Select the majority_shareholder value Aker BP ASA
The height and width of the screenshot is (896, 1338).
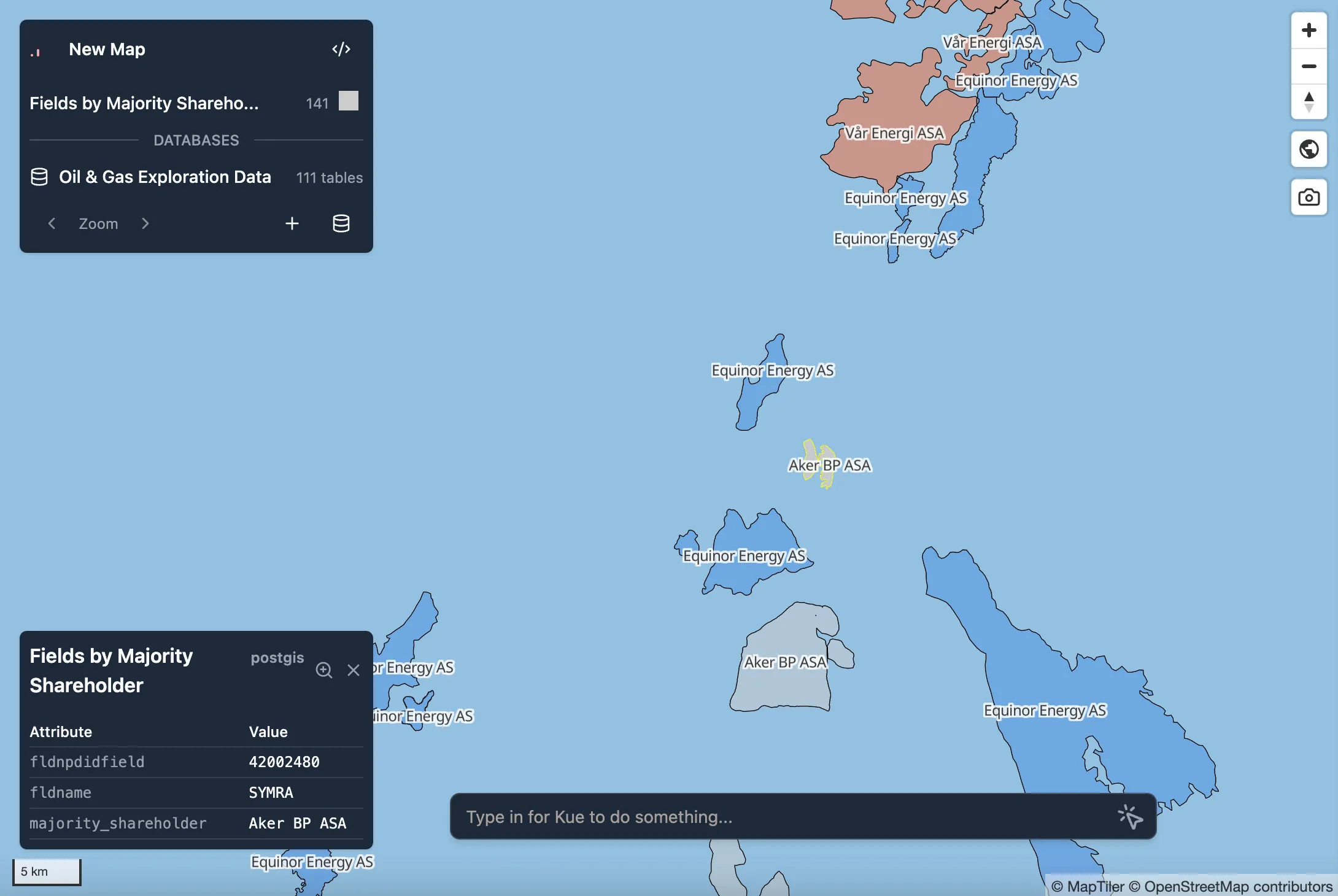pyautogui.click(x=297, y=823)
